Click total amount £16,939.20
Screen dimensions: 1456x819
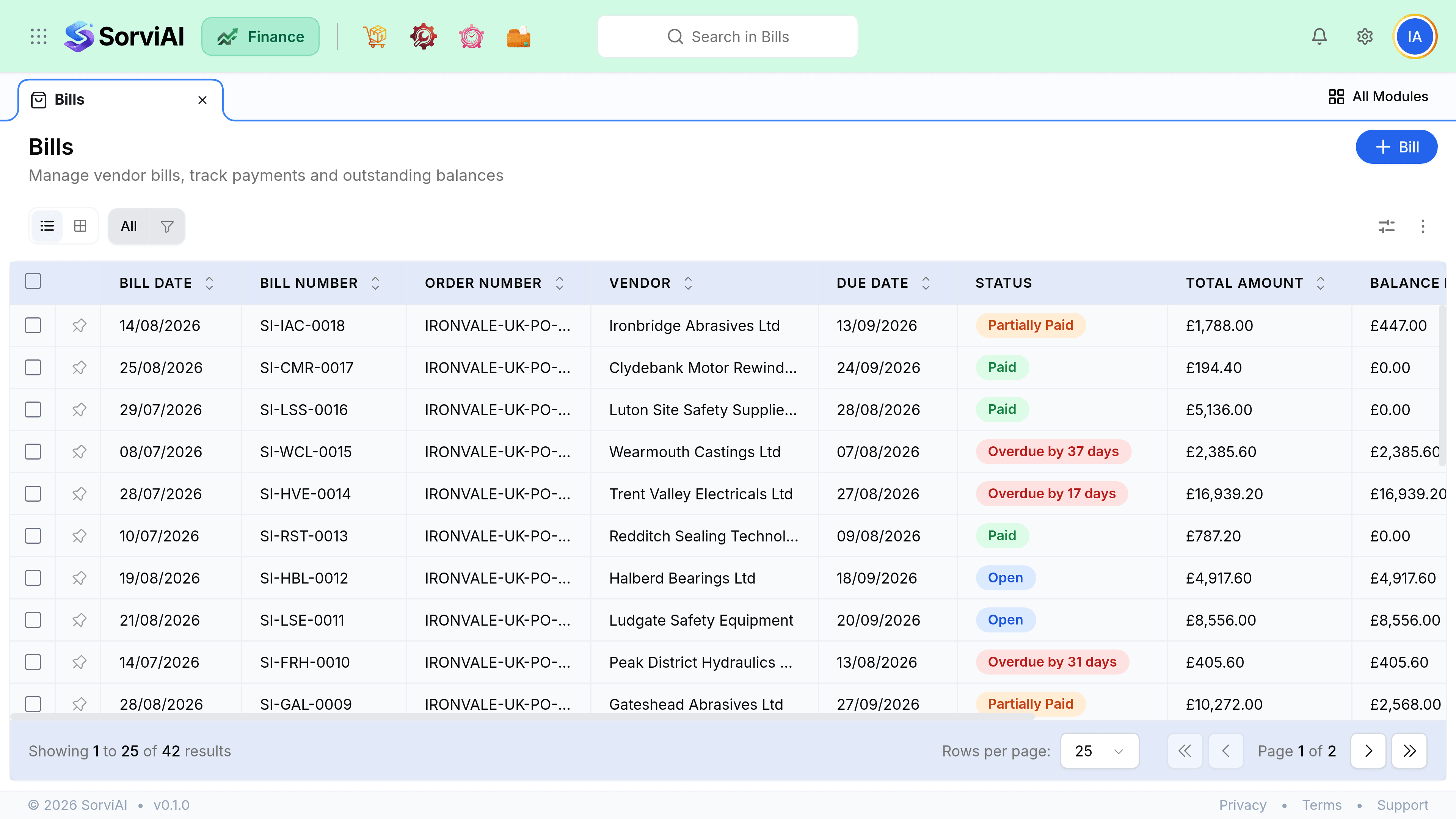pos(1224,494)
